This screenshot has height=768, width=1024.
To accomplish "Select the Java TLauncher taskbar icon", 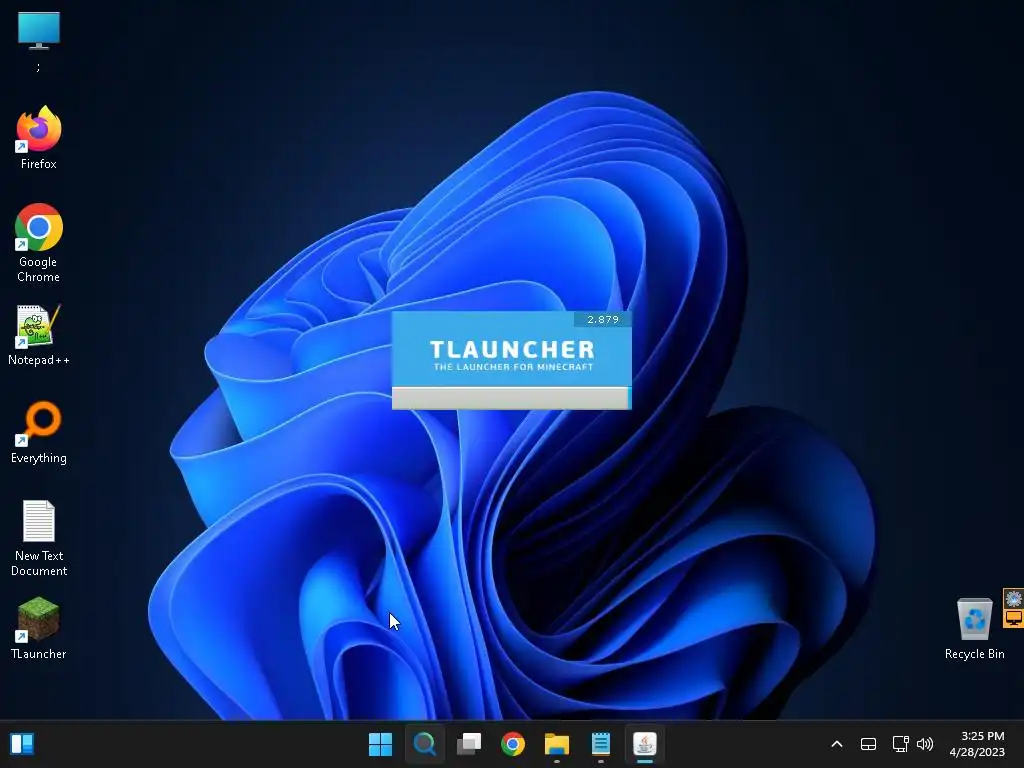I will [645, 744].
